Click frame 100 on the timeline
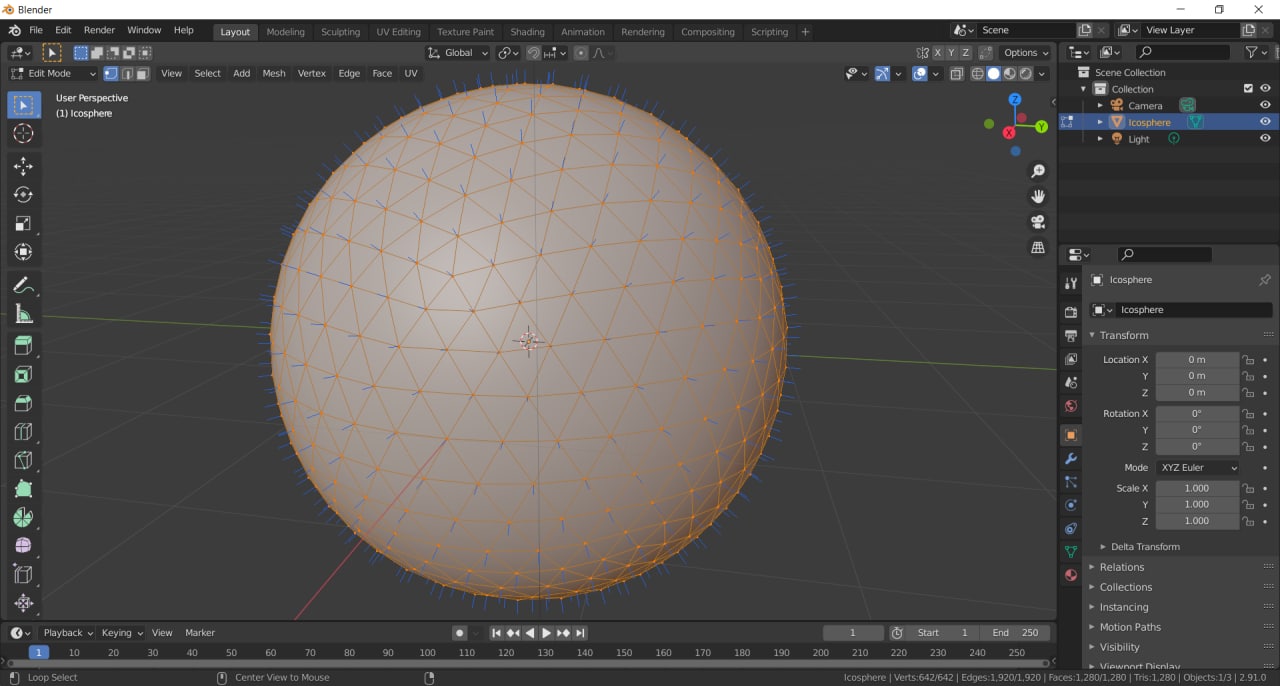This screenshot has height=686, width=1280. pos(427,653)
